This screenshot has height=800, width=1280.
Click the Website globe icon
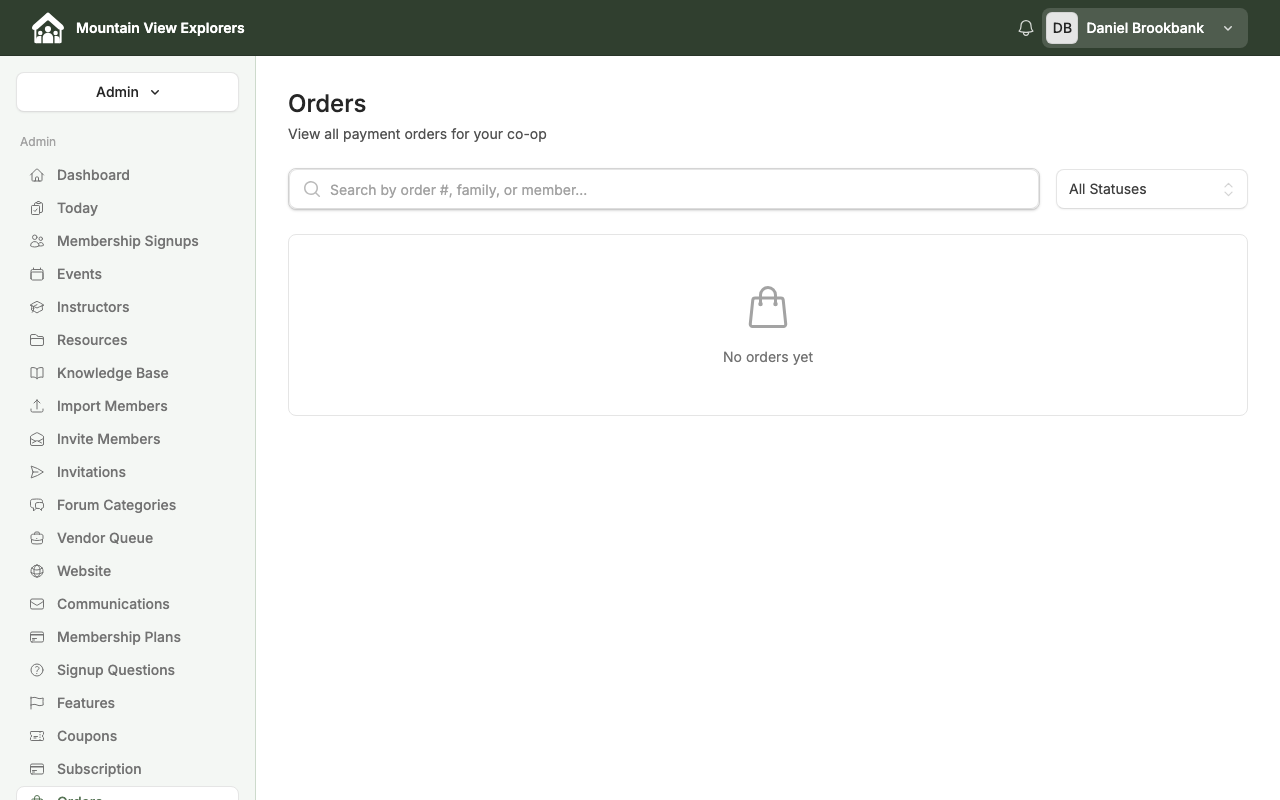coord(37,571)
